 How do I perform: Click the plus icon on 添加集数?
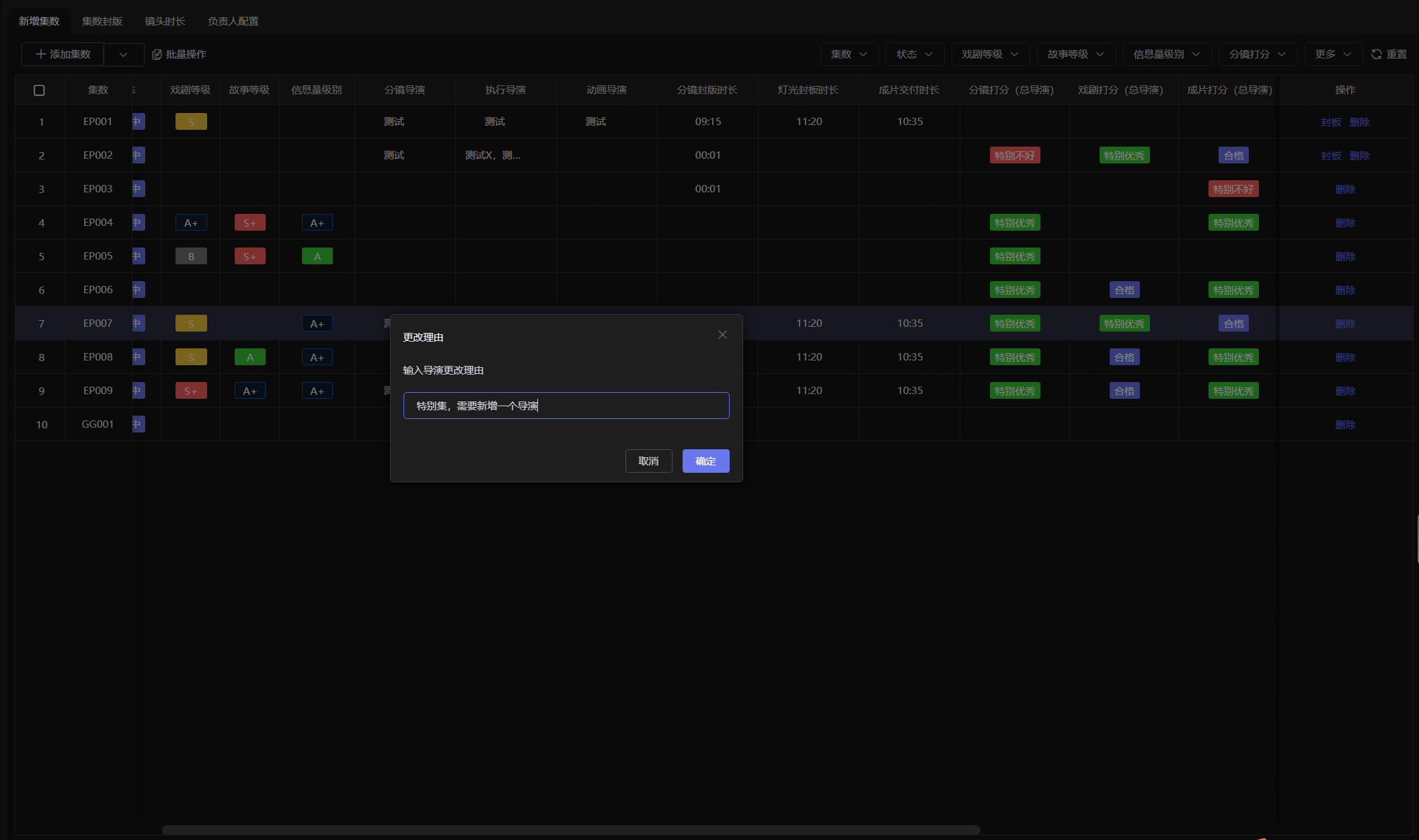[x=41, y=54]
